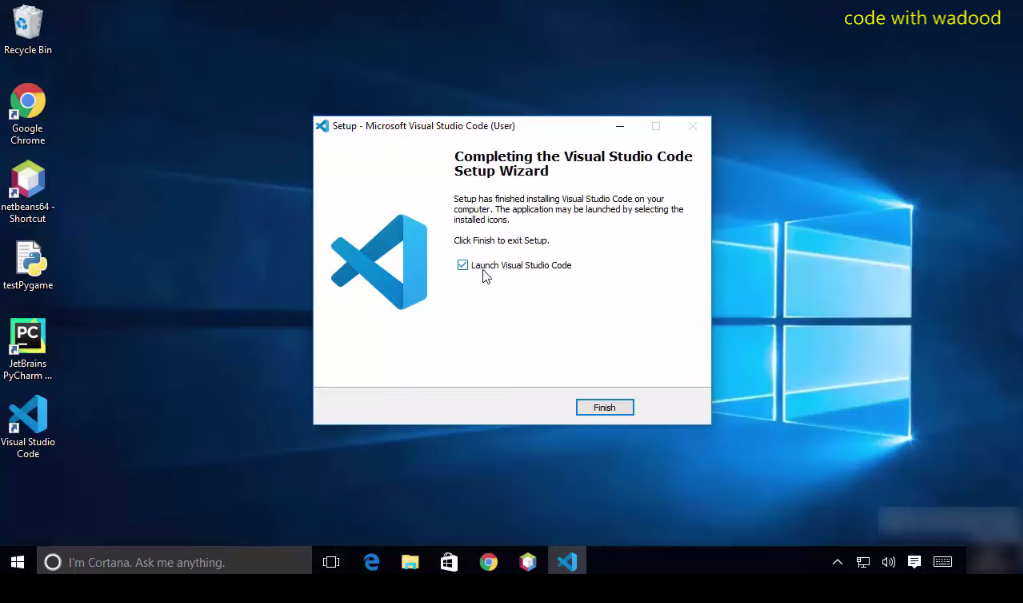
Task: Select the JetBrains PyCharm desktop shortcut
Action: click(x=27, y=349)
